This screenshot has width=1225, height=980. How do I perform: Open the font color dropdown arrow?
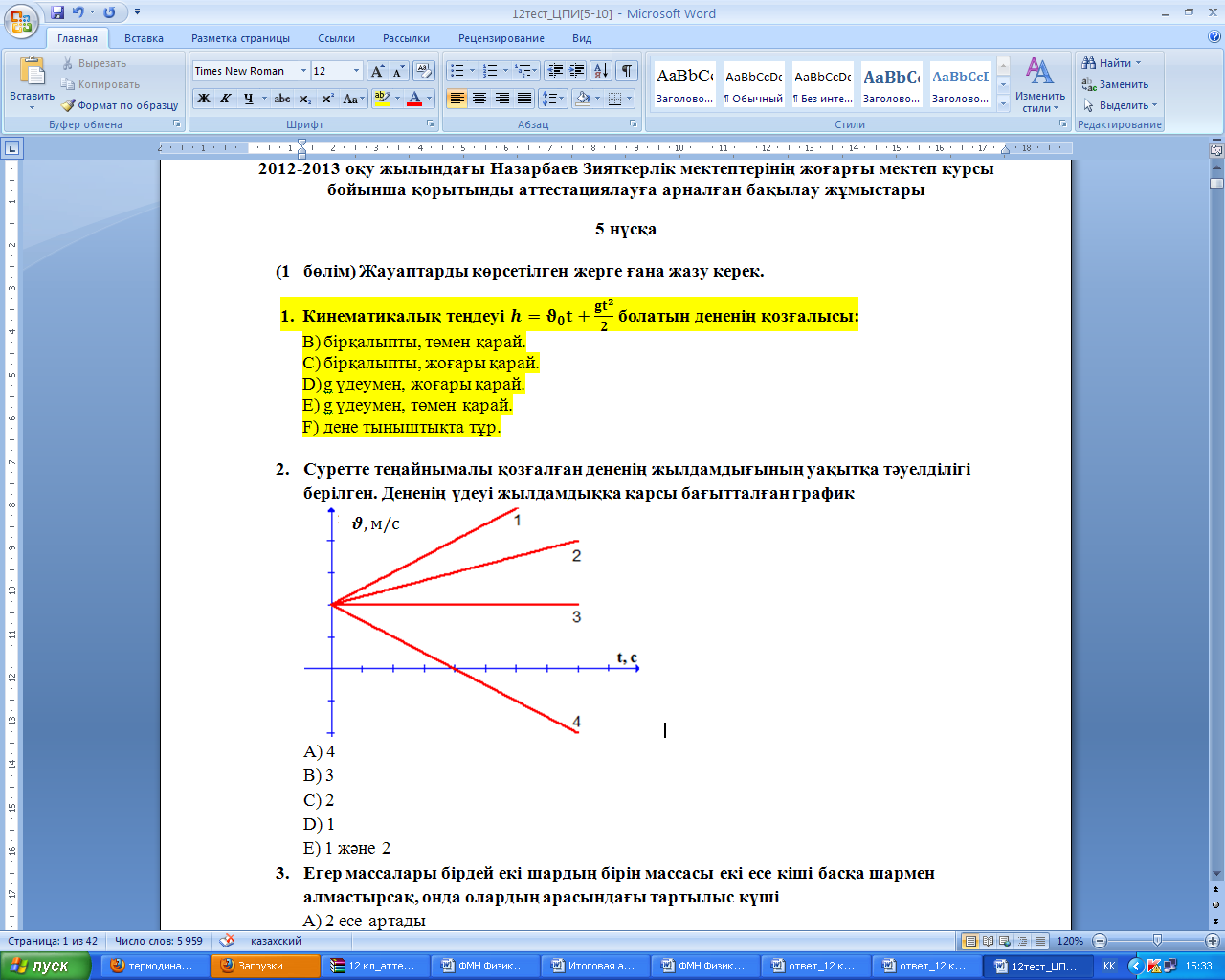(429, 99)
